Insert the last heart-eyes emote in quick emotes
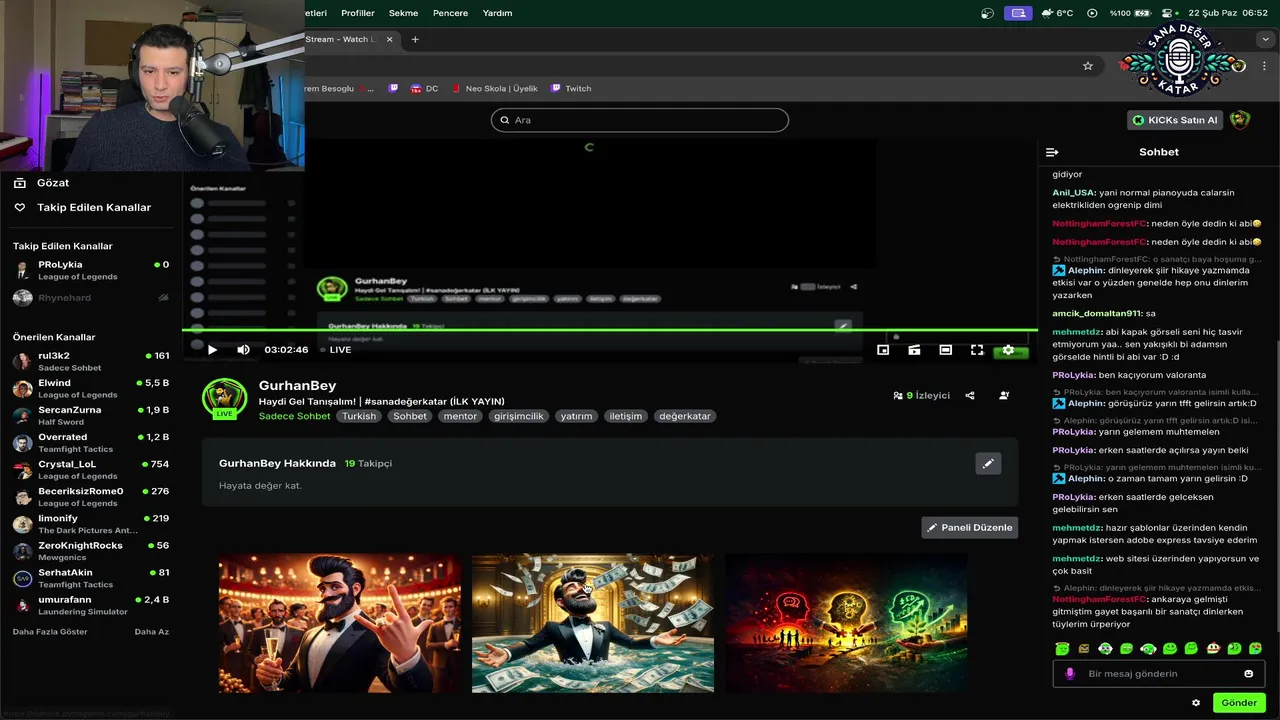Image resolution: width=1280 pixels, height=720 pixels. (1256, 649)
